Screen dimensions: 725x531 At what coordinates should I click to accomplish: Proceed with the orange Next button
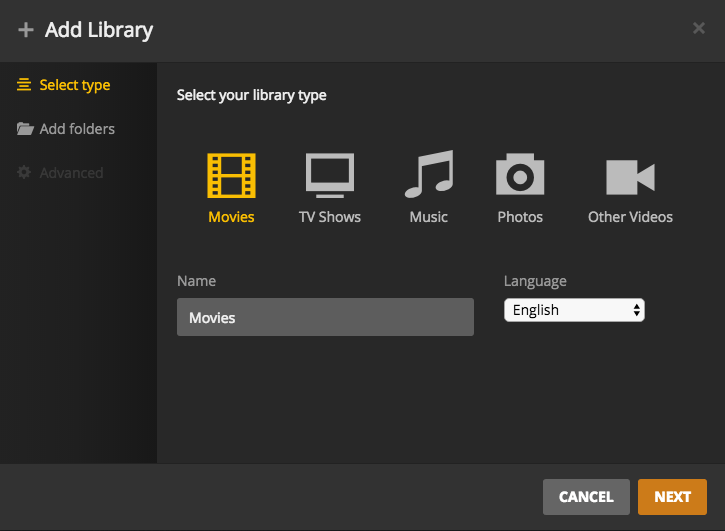tap(672, 497)
